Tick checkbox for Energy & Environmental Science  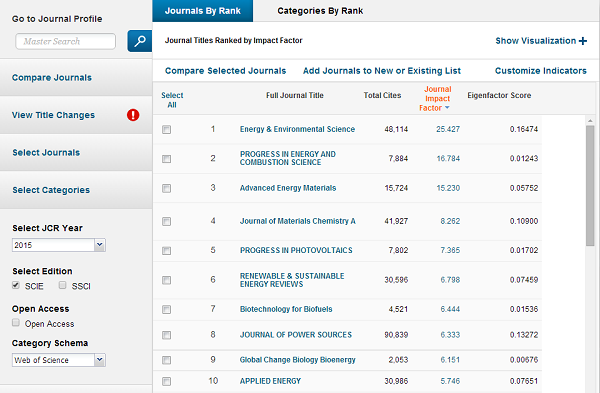click(166, 129)
